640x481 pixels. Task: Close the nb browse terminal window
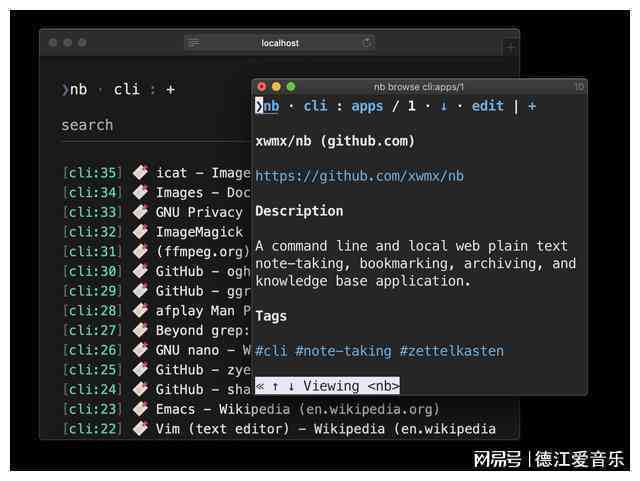point(262,87)
